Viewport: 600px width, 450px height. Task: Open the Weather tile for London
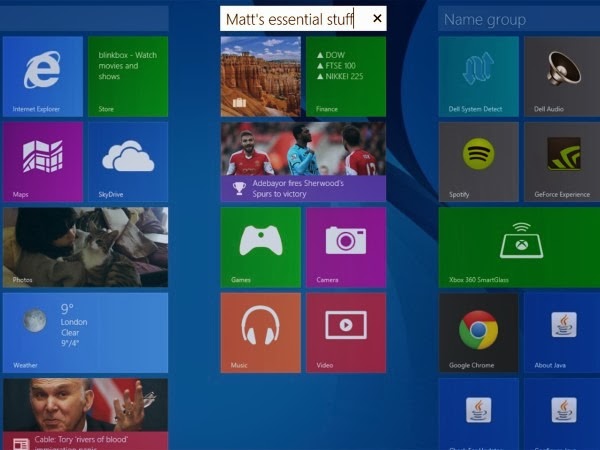(85, 333)
